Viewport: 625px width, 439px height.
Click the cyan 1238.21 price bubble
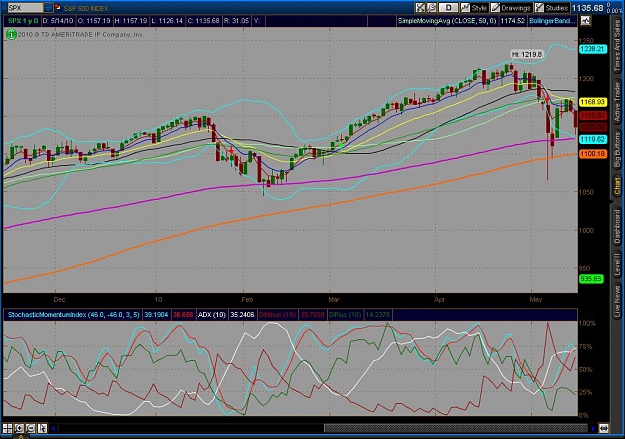(x=593, y=49)
